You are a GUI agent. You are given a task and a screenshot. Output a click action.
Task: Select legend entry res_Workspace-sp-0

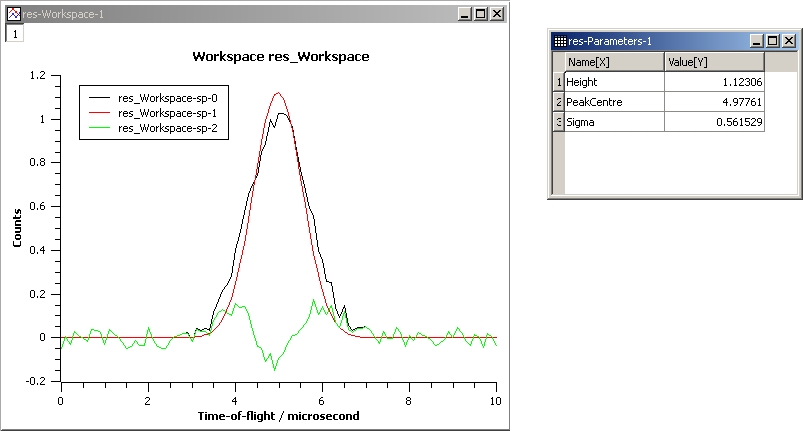tap(174, 99)
